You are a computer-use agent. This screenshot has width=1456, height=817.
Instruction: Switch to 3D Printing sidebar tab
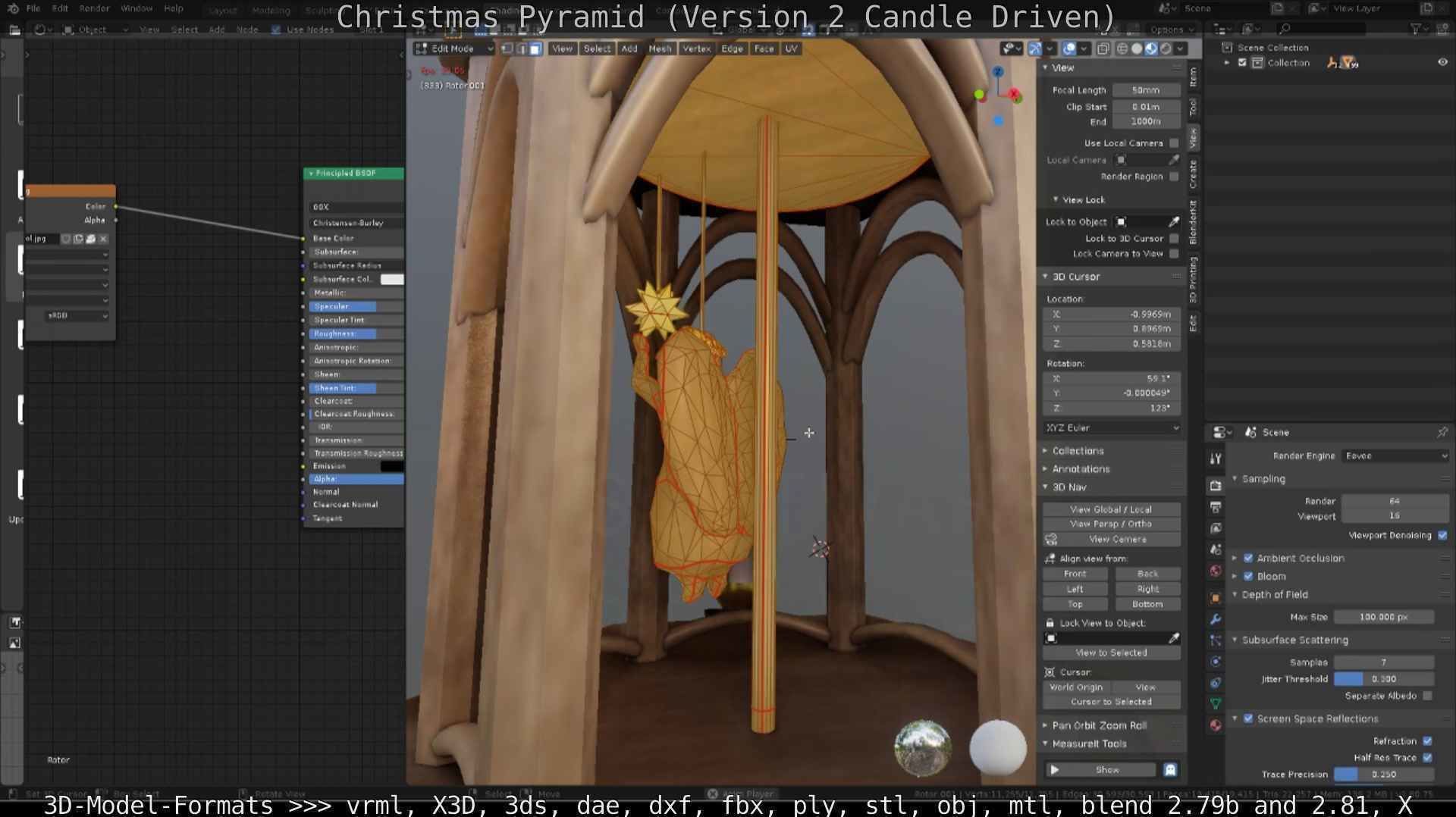click(x=1193, y=280)
